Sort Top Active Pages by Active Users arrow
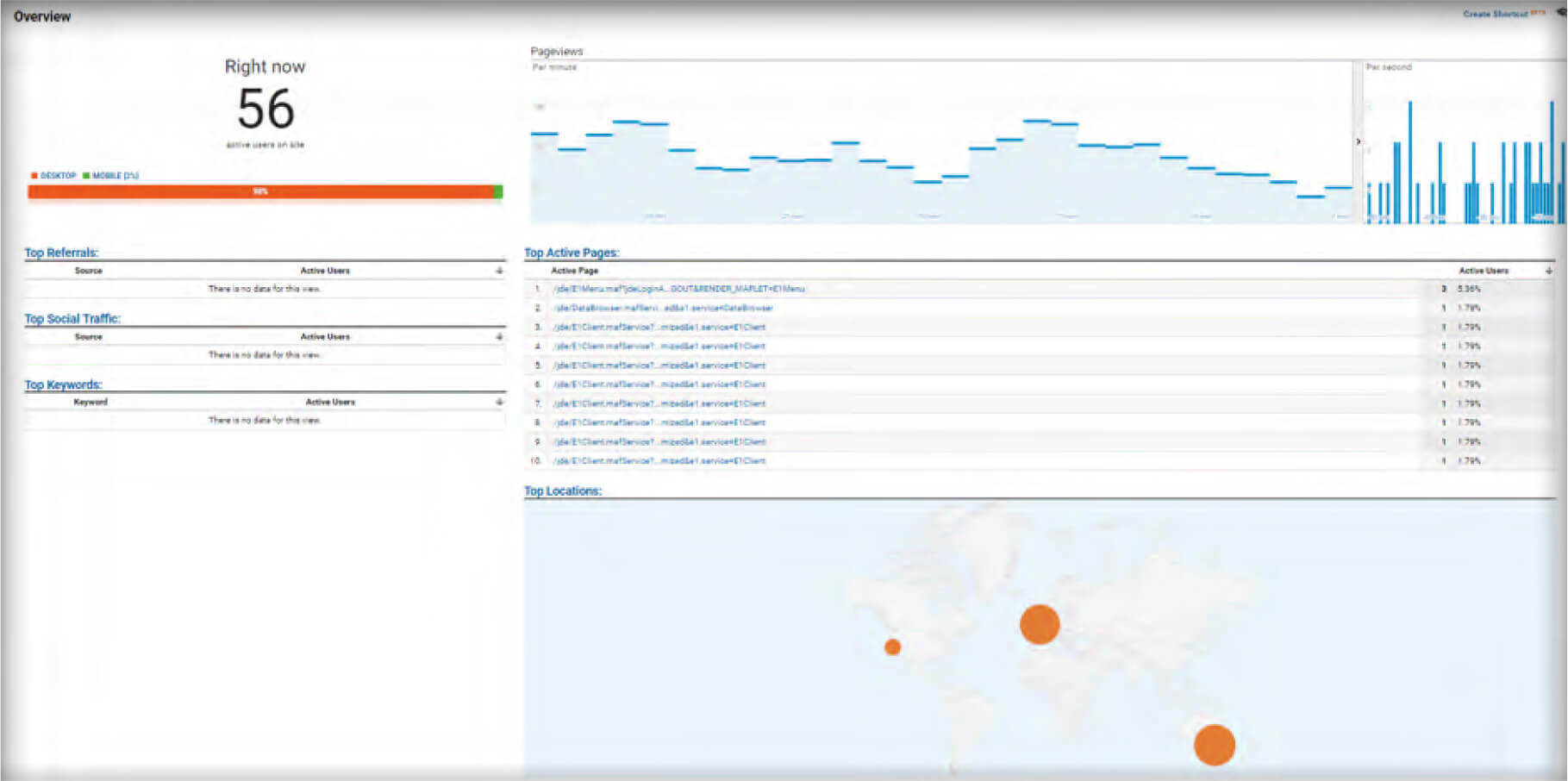 (x=1548, y=271)
